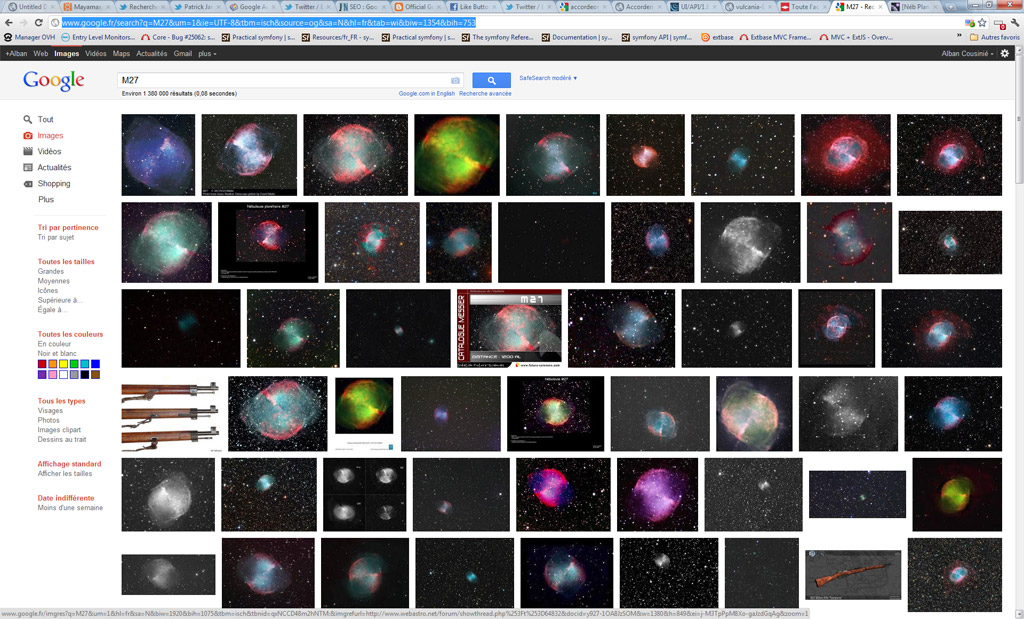Image resolution: width=1024 pixels, height=619 pixels.
Task: Open search by image camera icon
Action: coord(455,81)
